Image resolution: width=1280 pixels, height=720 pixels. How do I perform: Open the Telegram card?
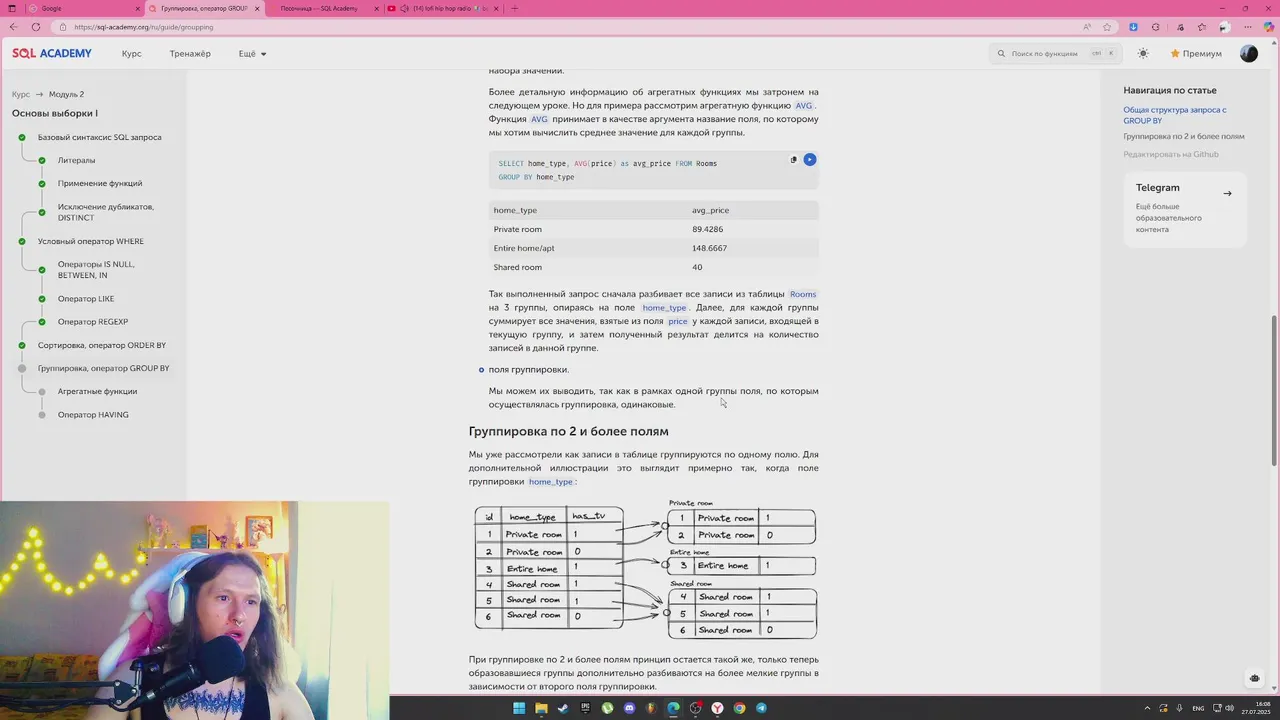point(1185,208)
